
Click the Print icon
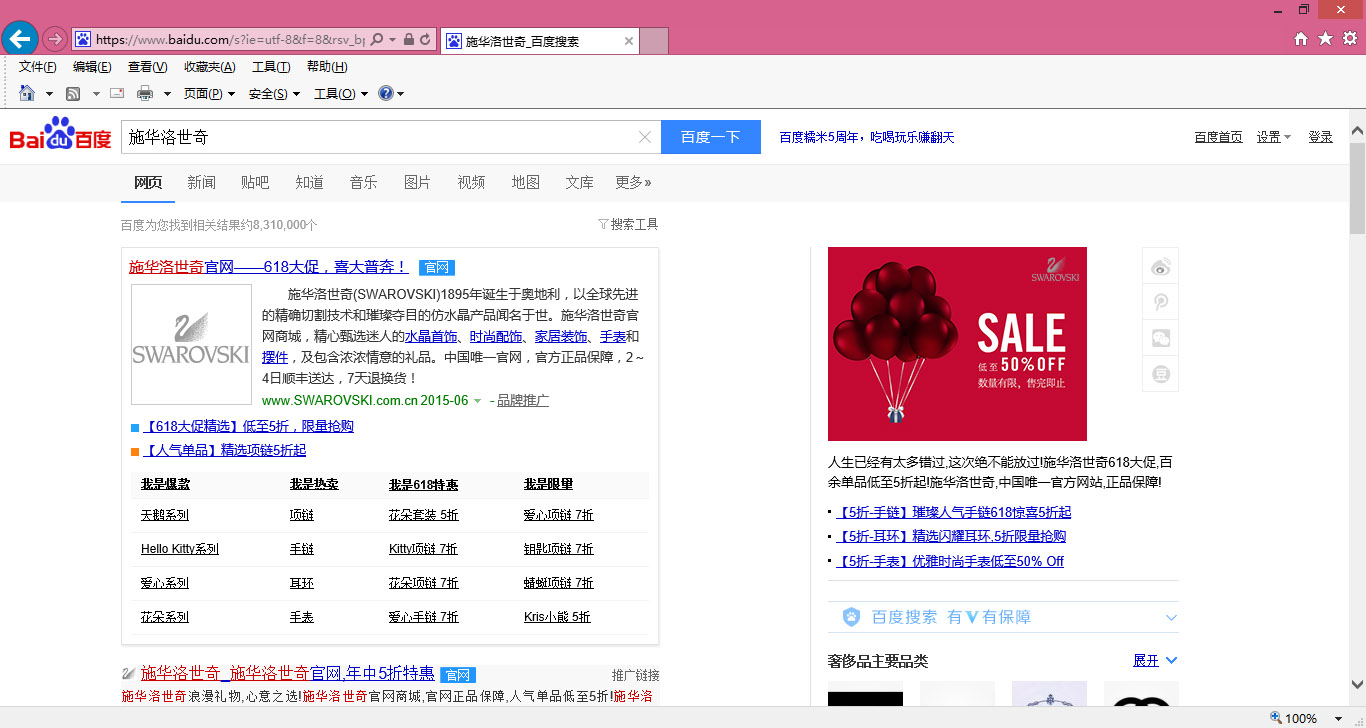click(145, 94)
